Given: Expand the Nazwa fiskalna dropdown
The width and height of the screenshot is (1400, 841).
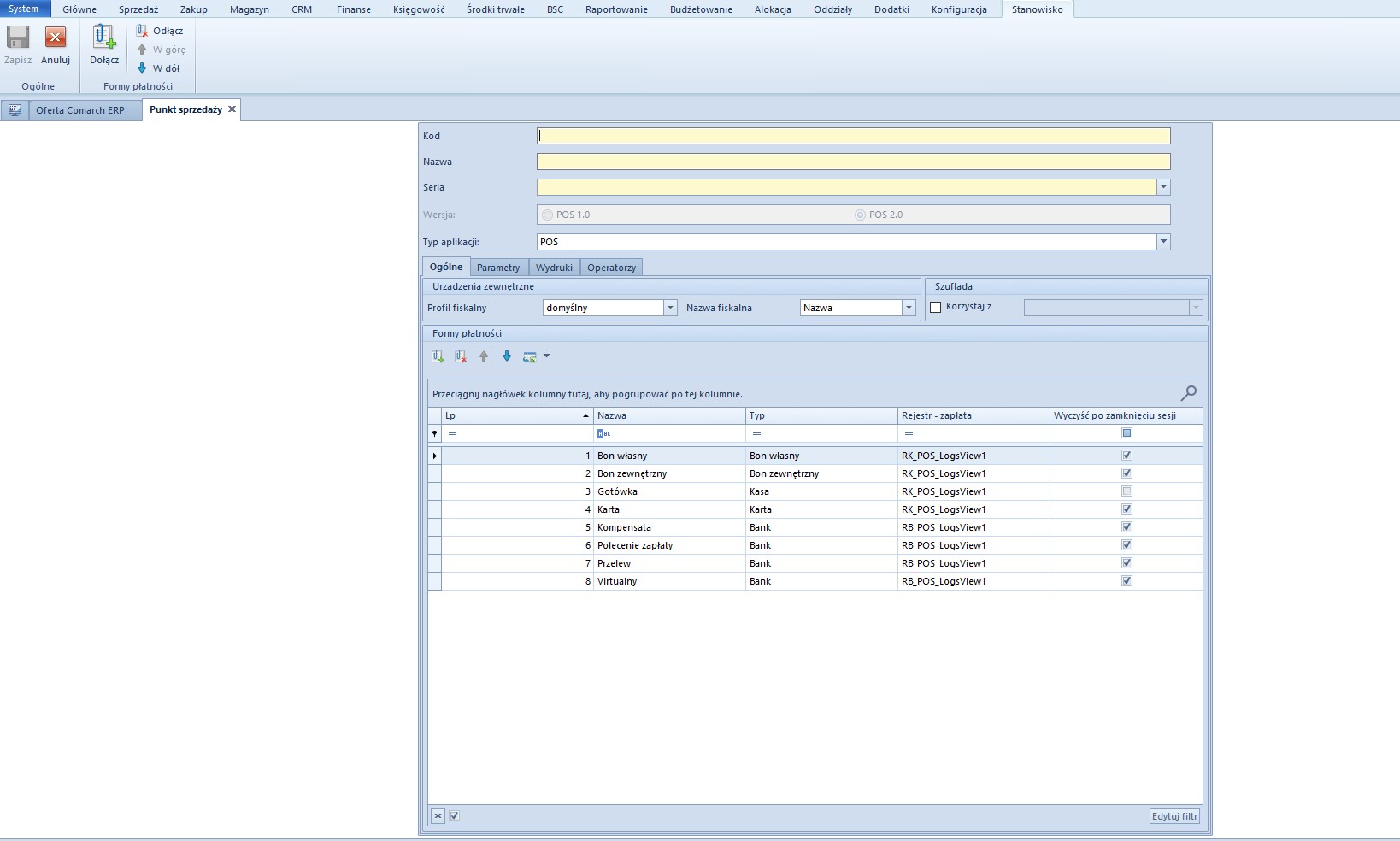Looking at the screenshot, I should [909, 308].
